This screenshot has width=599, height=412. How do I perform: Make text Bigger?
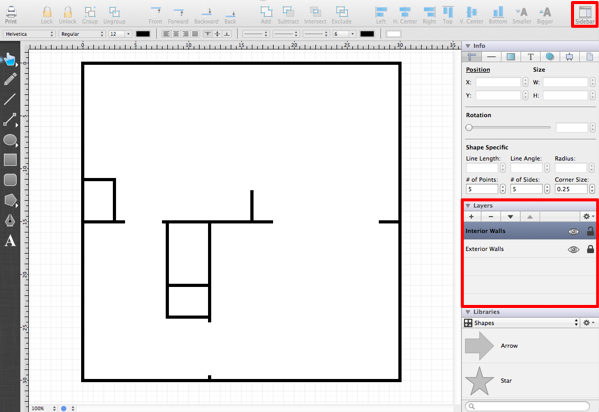tap(545, 15)
